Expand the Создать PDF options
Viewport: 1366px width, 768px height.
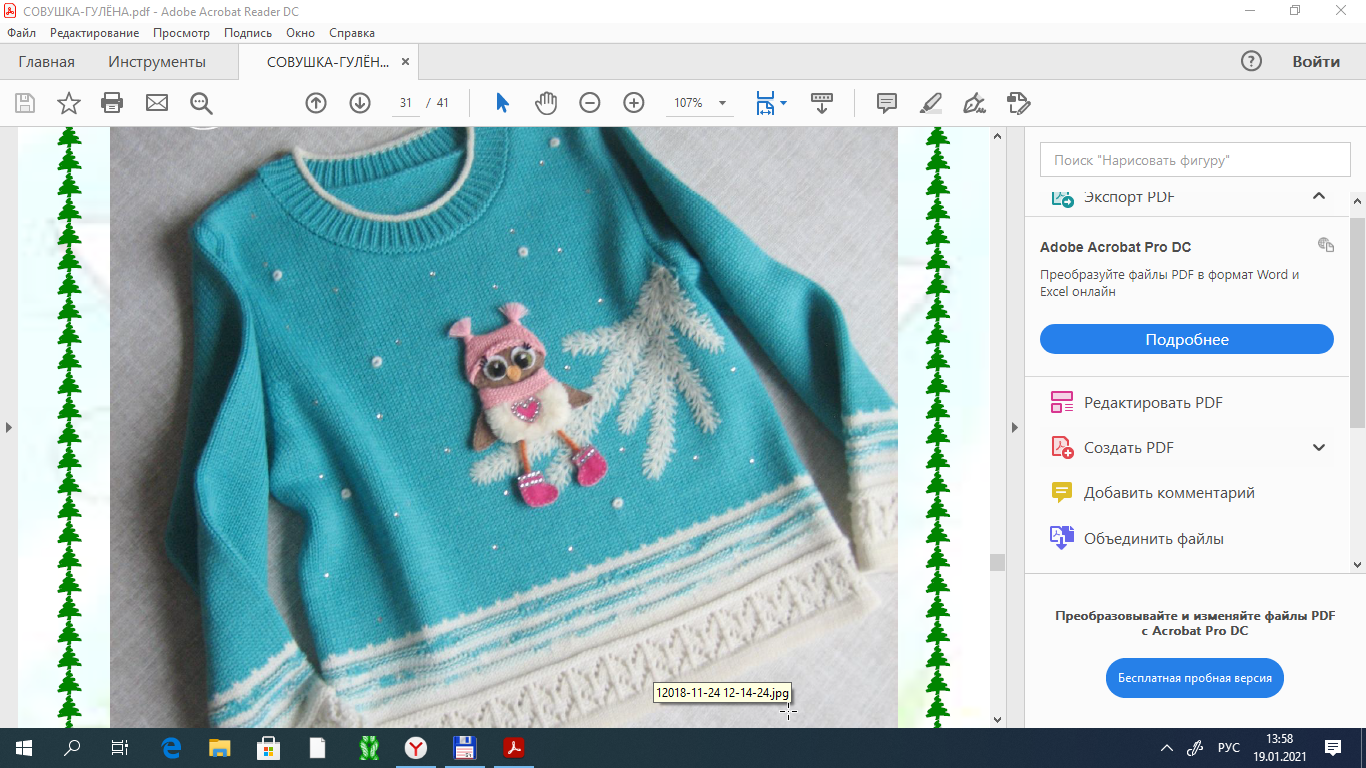(1318, 448)
